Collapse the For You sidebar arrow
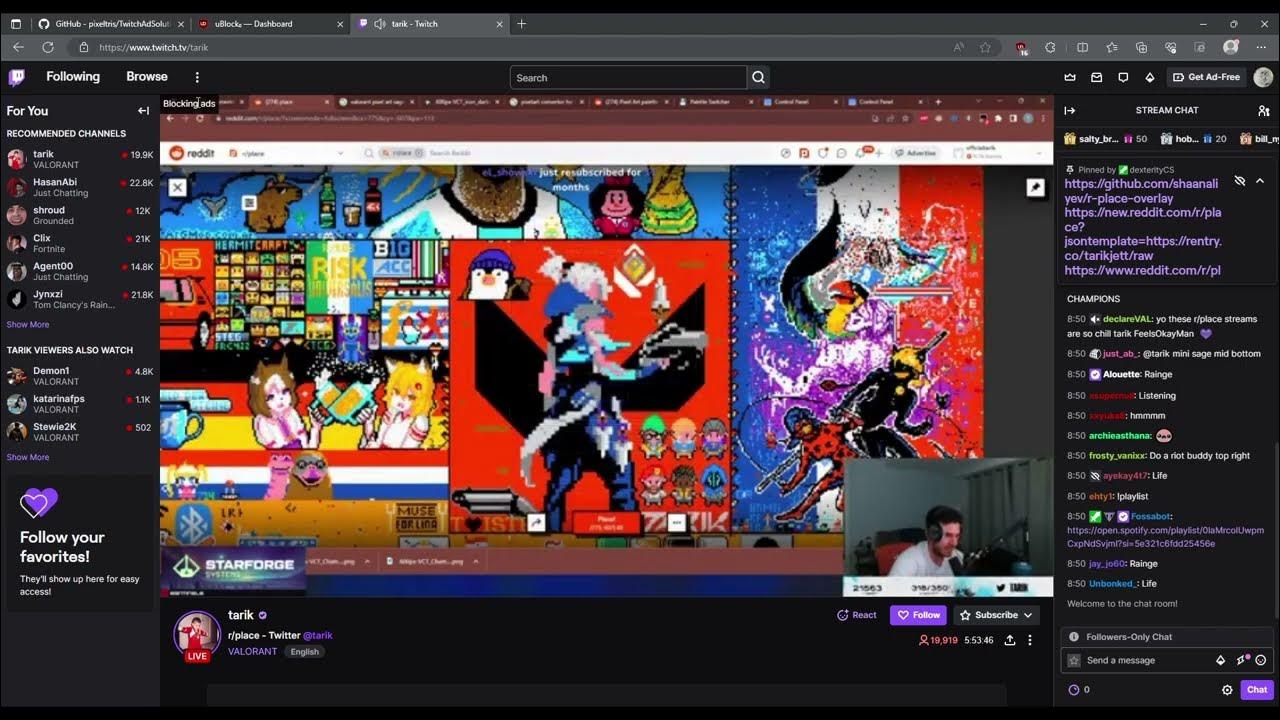This screenshot has height=720, width=1280. [x=143, y=111]
